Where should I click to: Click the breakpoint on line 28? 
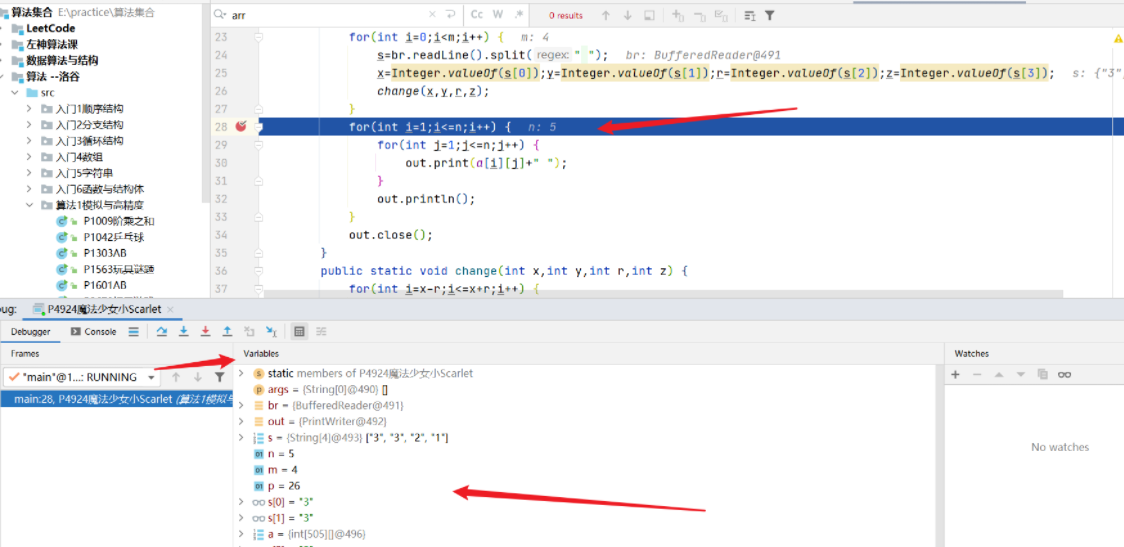point(241,127)
